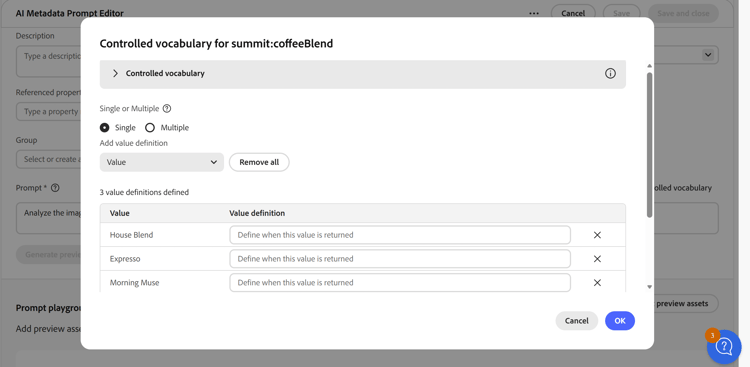Open the Value dropdown under Add value definition
Image resolution: width=750 pixels, height=367 pixels.
pyautogui.click(x=162, y=162)
